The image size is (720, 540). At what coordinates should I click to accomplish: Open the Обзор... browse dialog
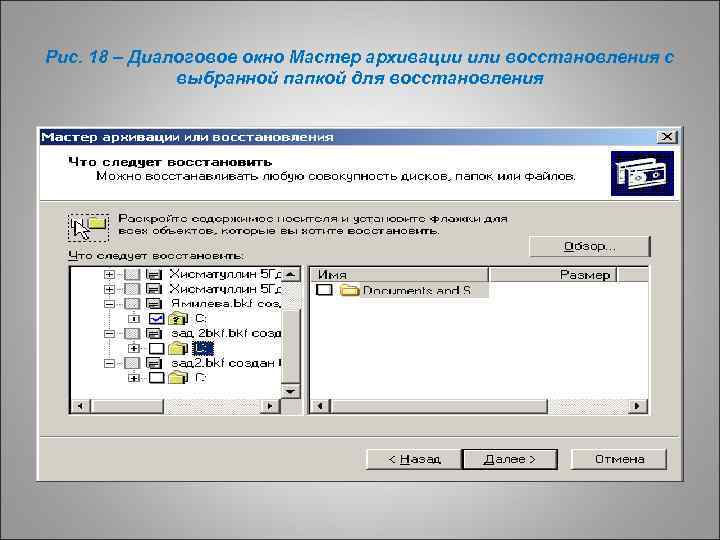(x=590, y=247)
